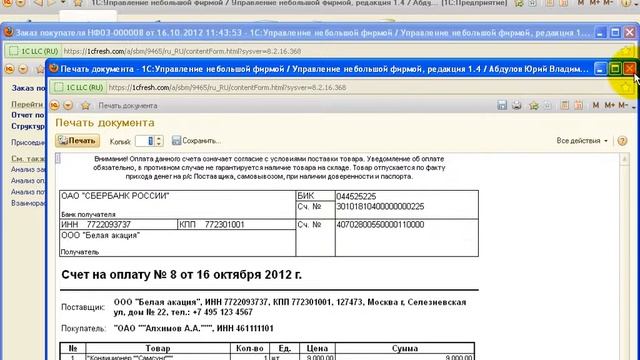640x360 pixels.
Task: Open the Все действия dropdown
Action: pyautogui.click(x=582, y=140)
